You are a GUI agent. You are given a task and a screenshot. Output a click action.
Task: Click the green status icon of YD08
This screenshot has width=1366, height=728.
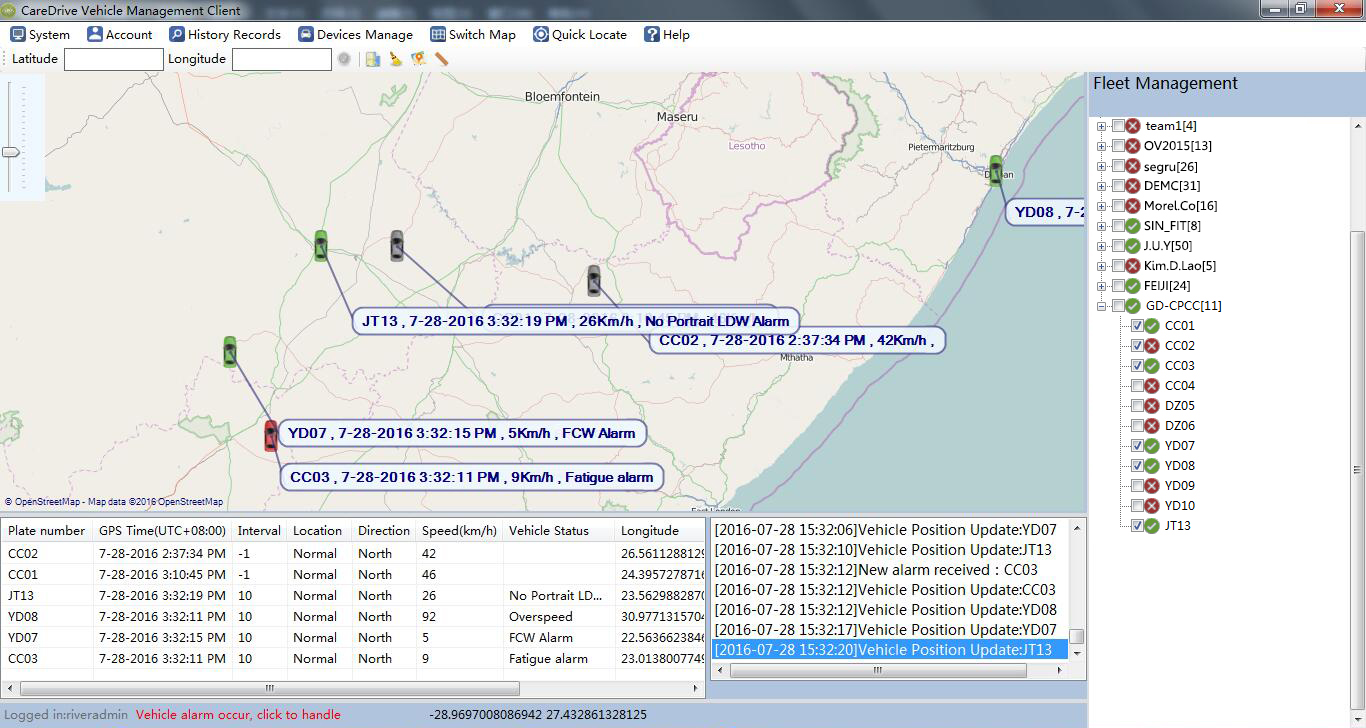(1152, 466)
